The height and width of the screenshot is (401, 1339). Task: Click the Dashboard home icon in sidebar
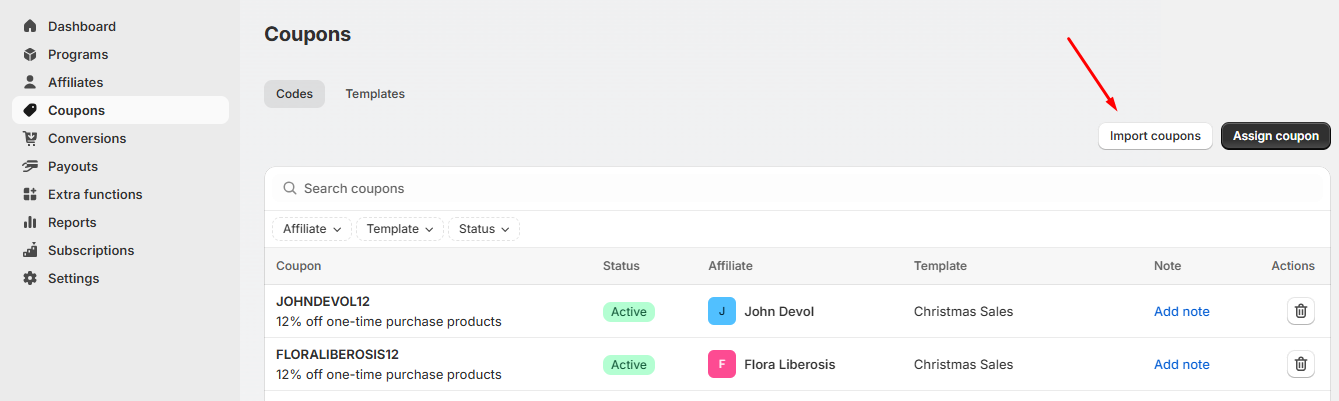click(30, 26)
